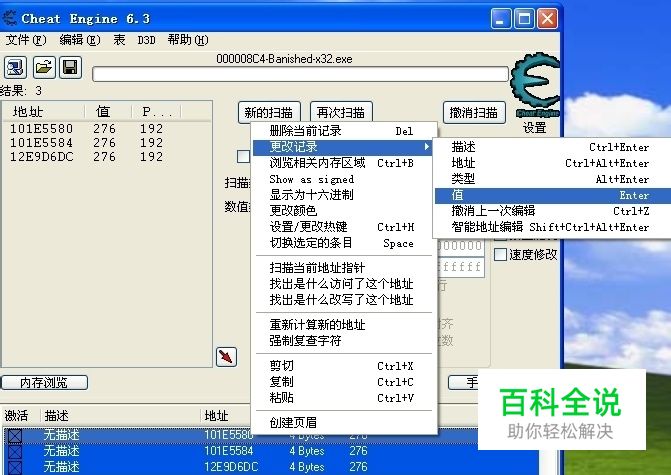Select 找出是什么访问了这个地址
671x475 pixels.
344,284
